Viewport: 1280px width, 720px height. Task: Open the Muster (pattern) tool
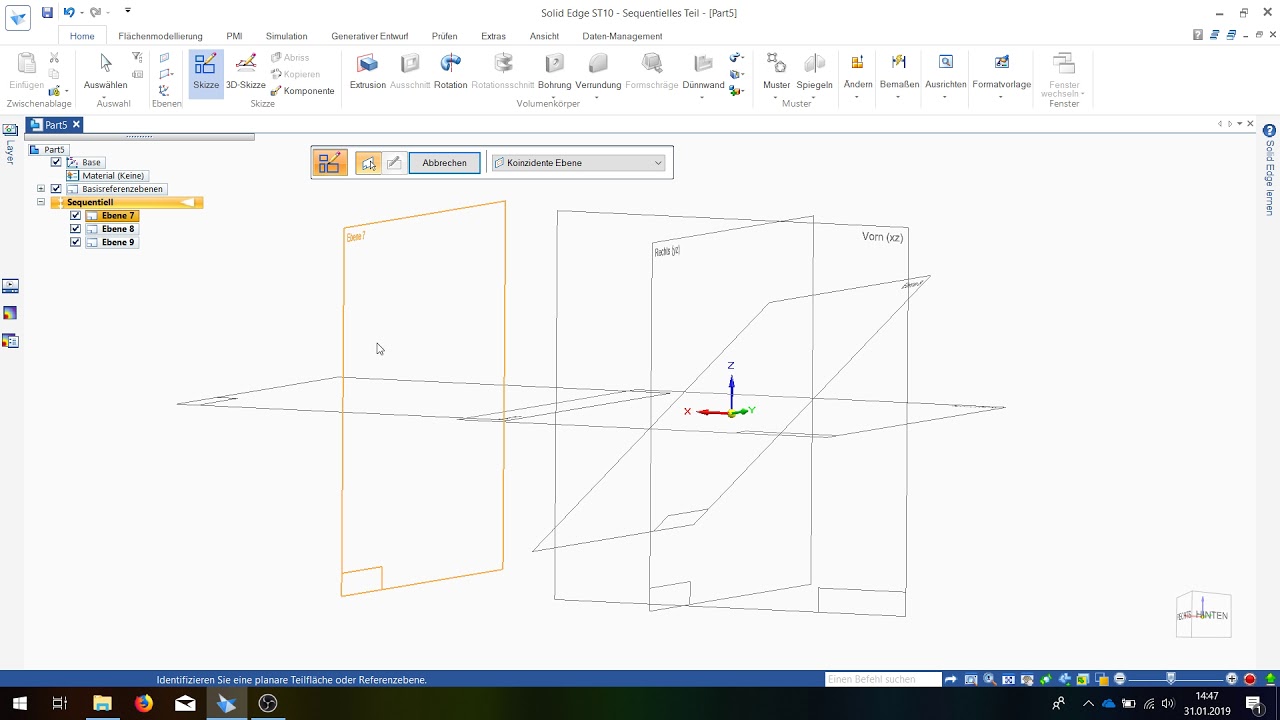tap(776, 72)
